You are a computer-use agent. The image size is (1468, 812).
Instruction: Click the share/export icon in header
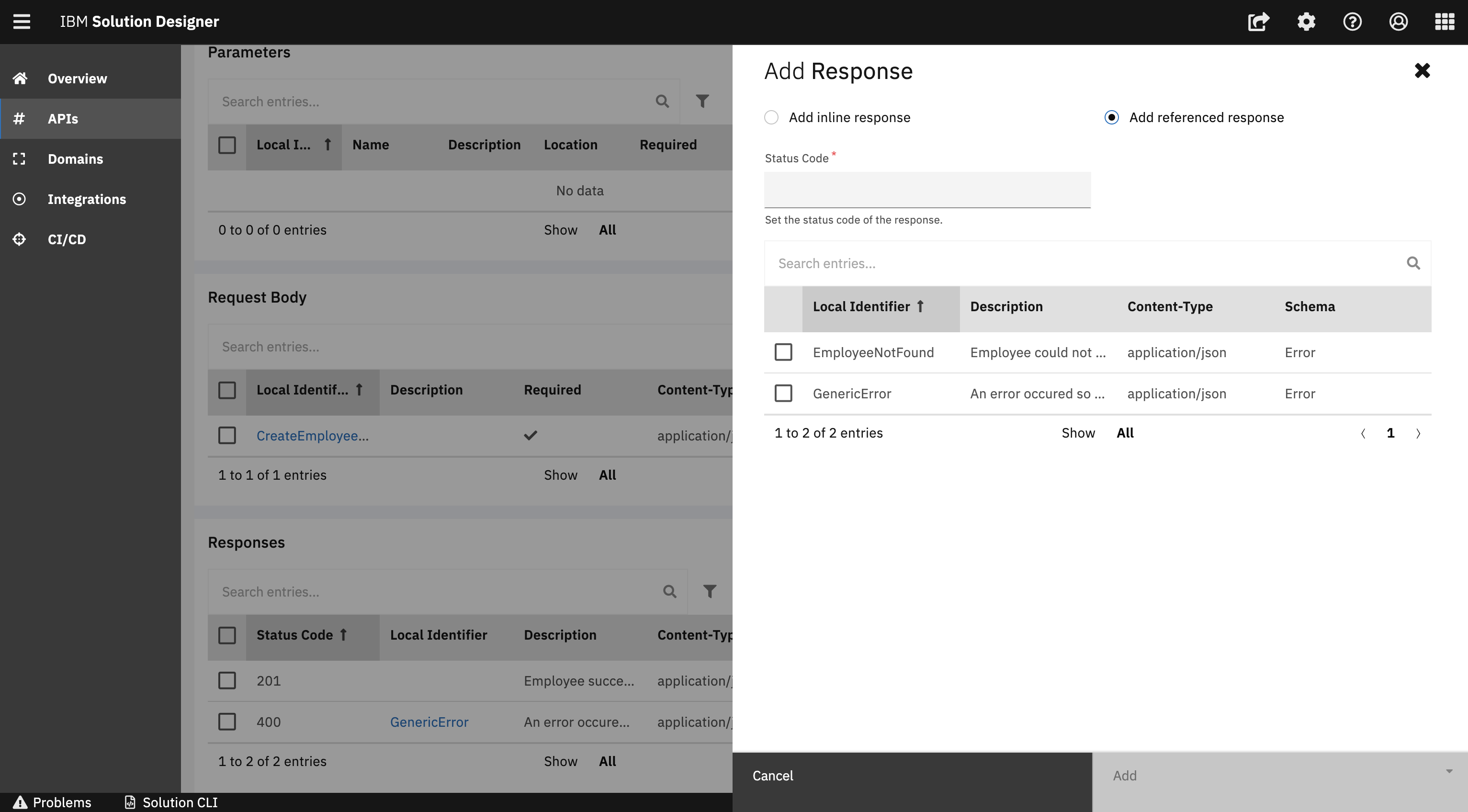(x=1258, y=22)
